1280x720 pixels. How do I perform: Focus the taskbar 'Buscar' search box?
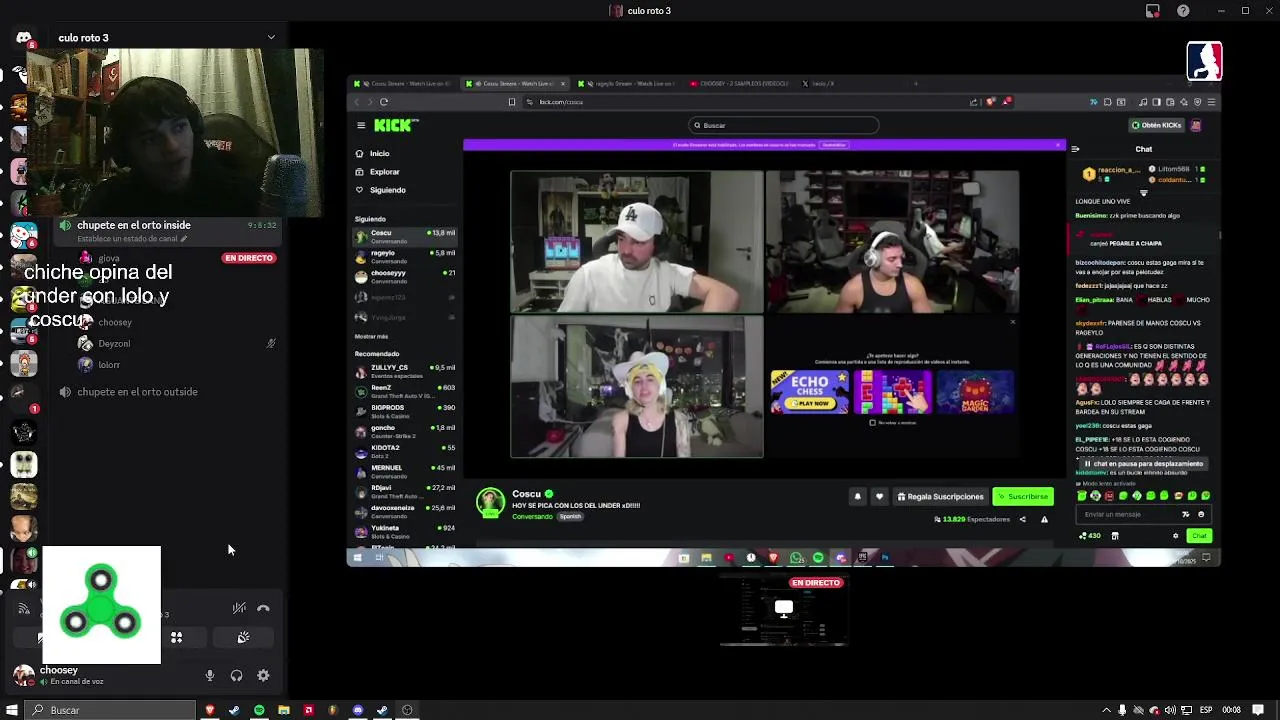[x=110, y=710]
